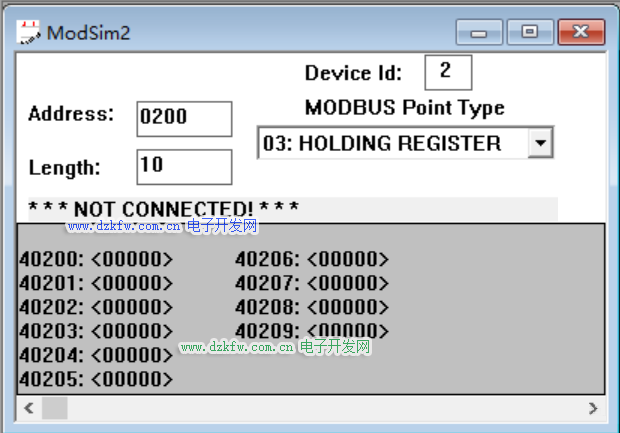Maximize the ModSim2 window
The image size is (620, 433).
pos(531,33)
